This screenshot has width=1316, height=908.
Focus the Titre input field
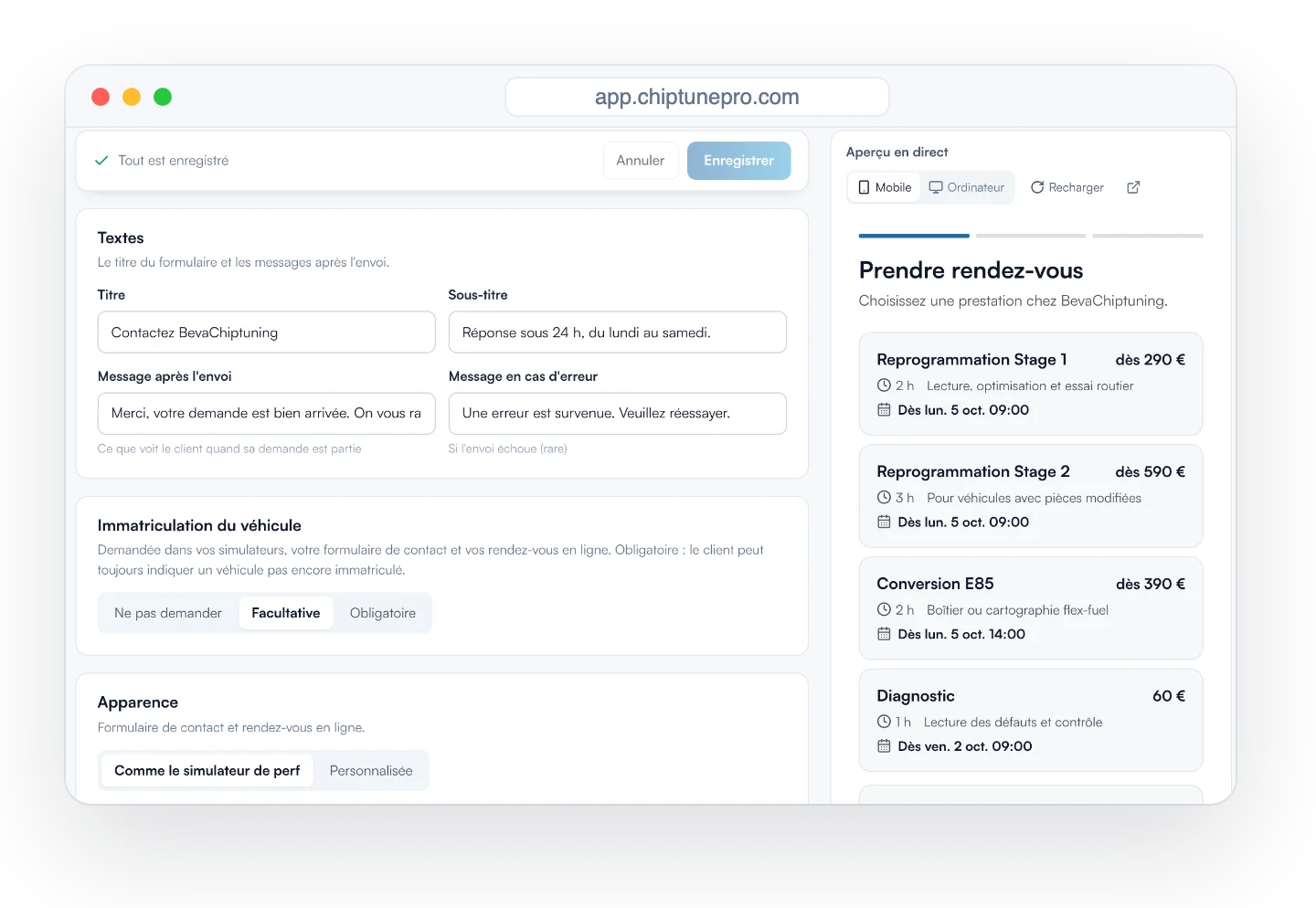[267, 333]
